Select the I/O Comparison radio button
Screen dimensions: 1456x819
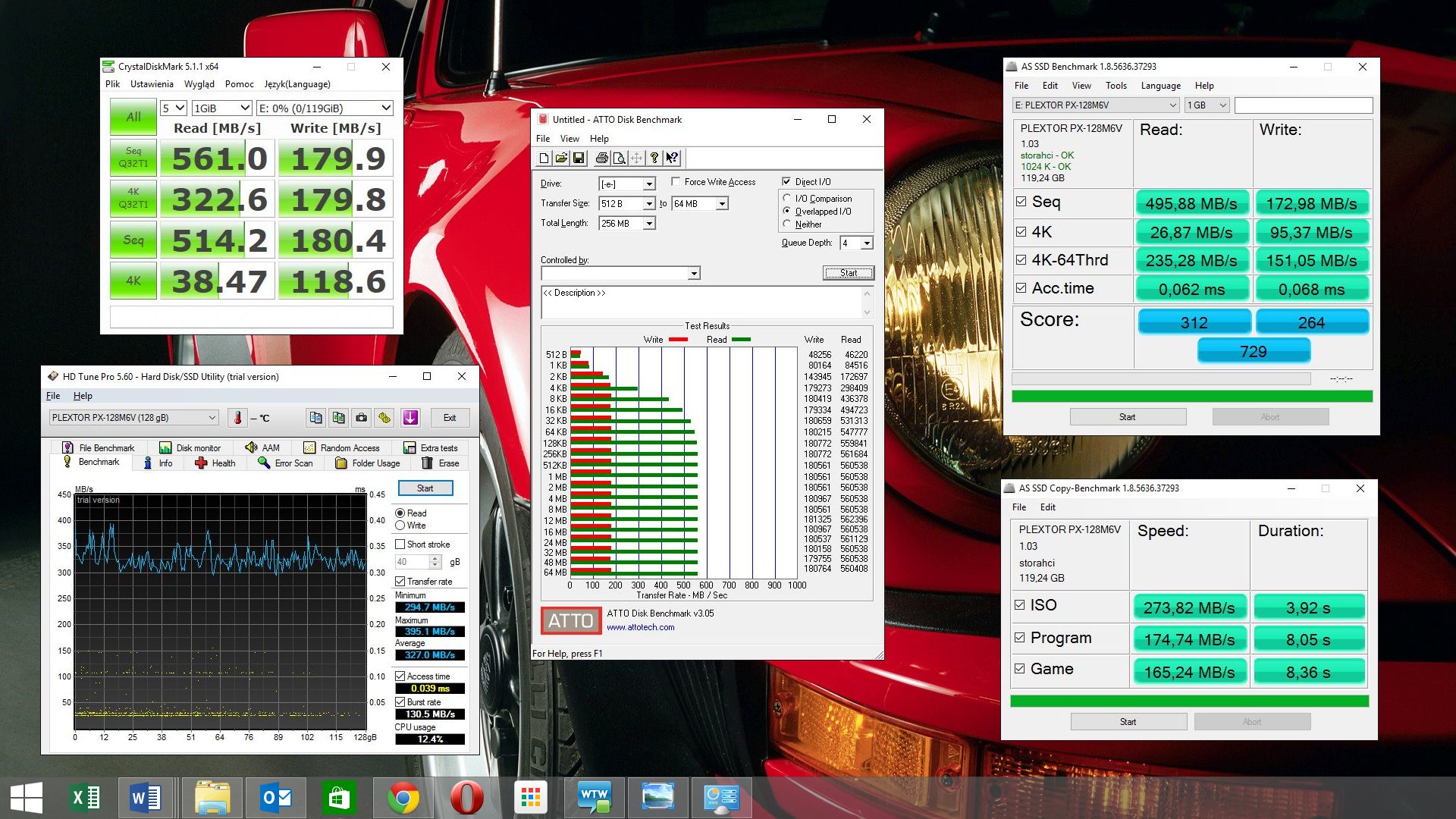click(x=787, y=199)
